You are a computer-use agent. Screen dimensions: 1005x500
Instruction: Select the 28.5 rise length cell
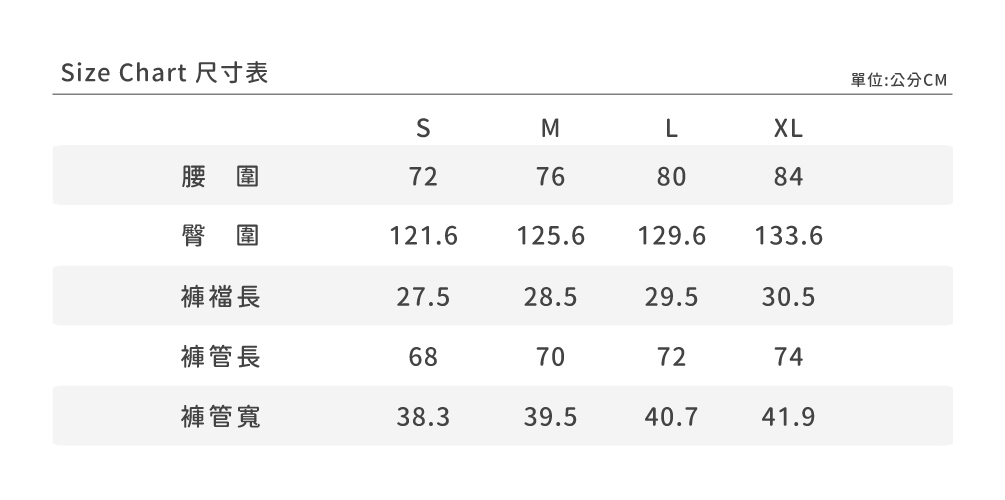click(x=550, y=297)
